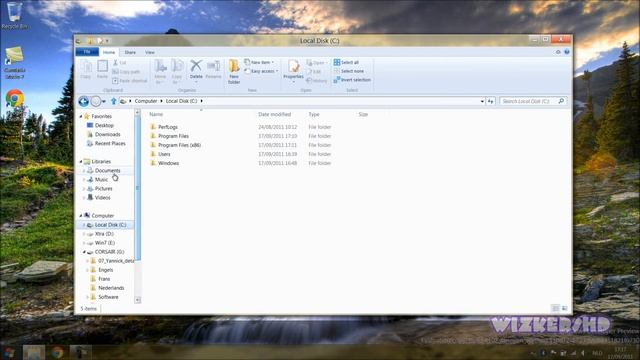Click Select all in the ribbon
Viewport: 640px width, 360px height.
click(346, 62)
